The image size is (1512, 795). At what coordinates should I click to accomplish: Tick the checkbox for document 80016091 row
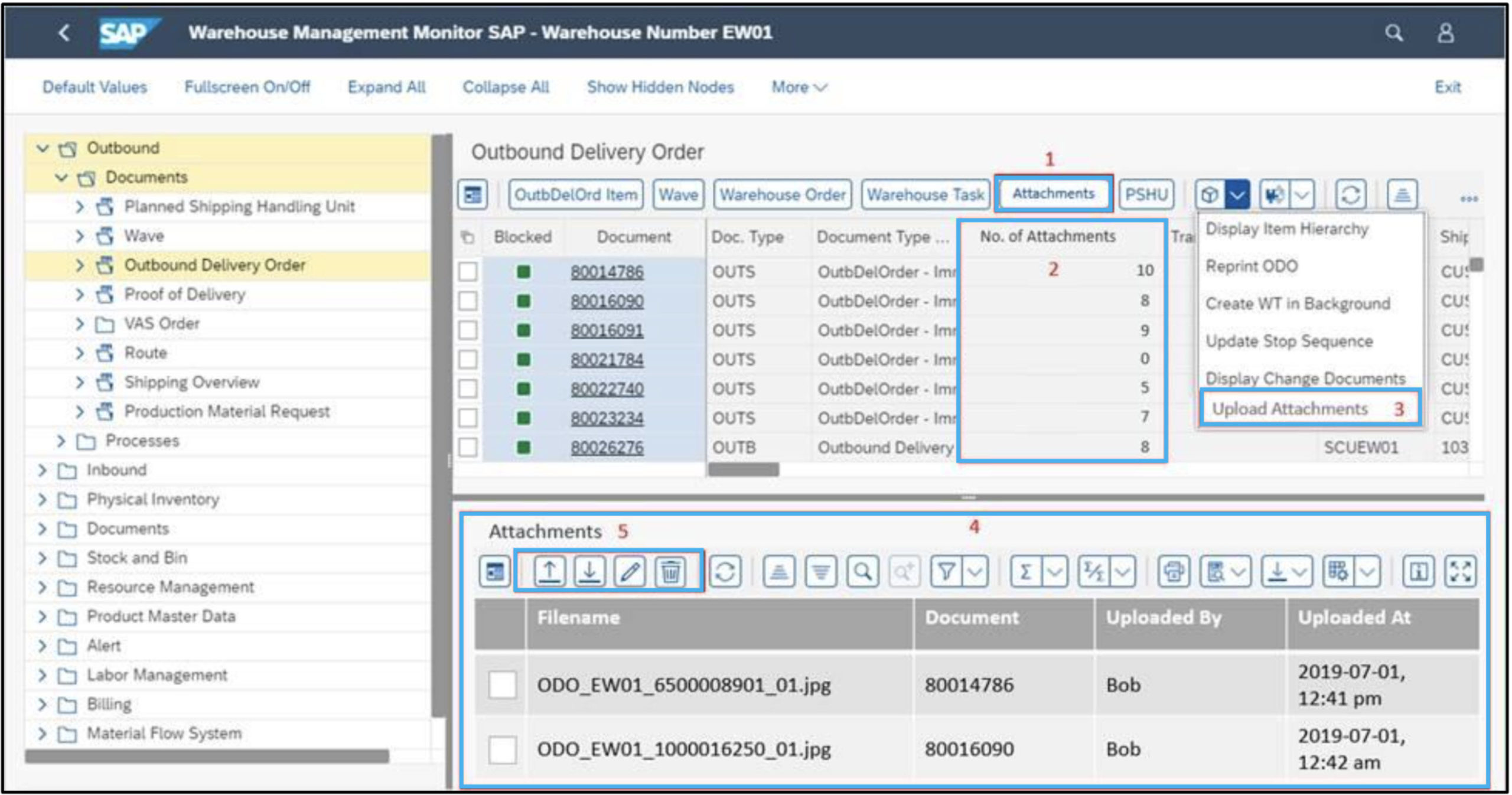pos(468,330)
